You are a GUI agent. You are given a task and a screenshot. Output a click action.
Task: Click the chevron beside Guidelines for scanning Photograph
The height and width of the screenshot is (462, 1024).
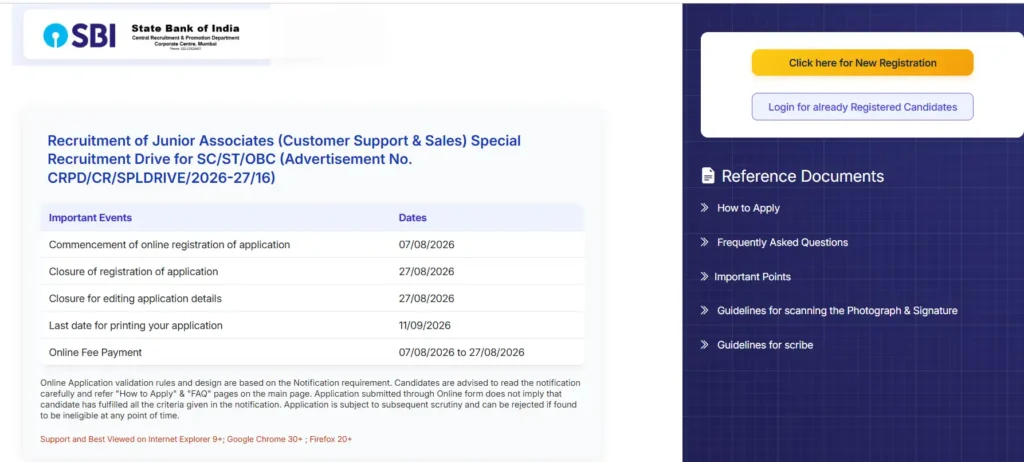point(705,310)
